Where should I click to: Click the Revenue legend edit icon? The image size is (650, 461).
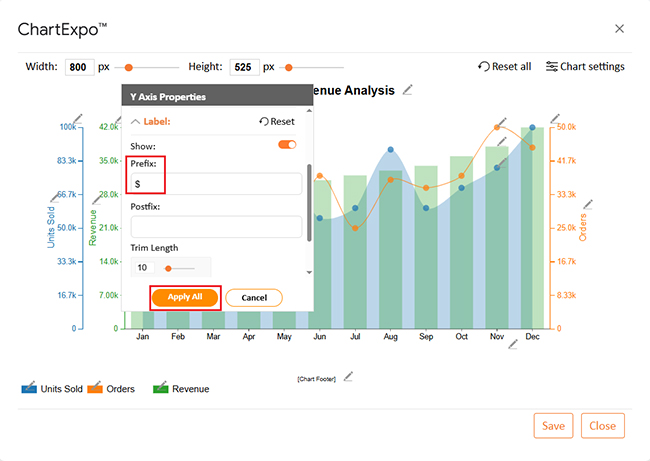pos(161,388)
